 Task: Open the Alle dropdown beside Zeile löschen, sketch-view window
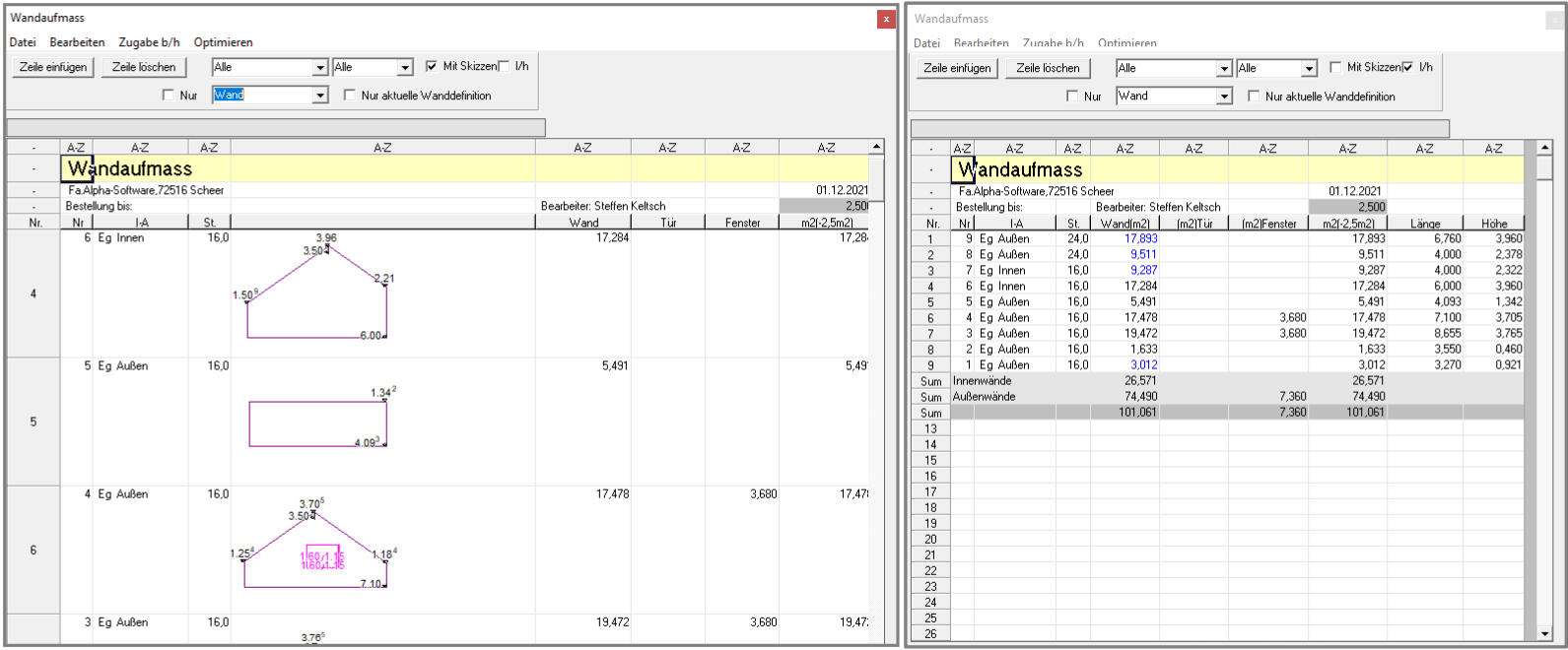pyautogui.click(x=320, y=67)
